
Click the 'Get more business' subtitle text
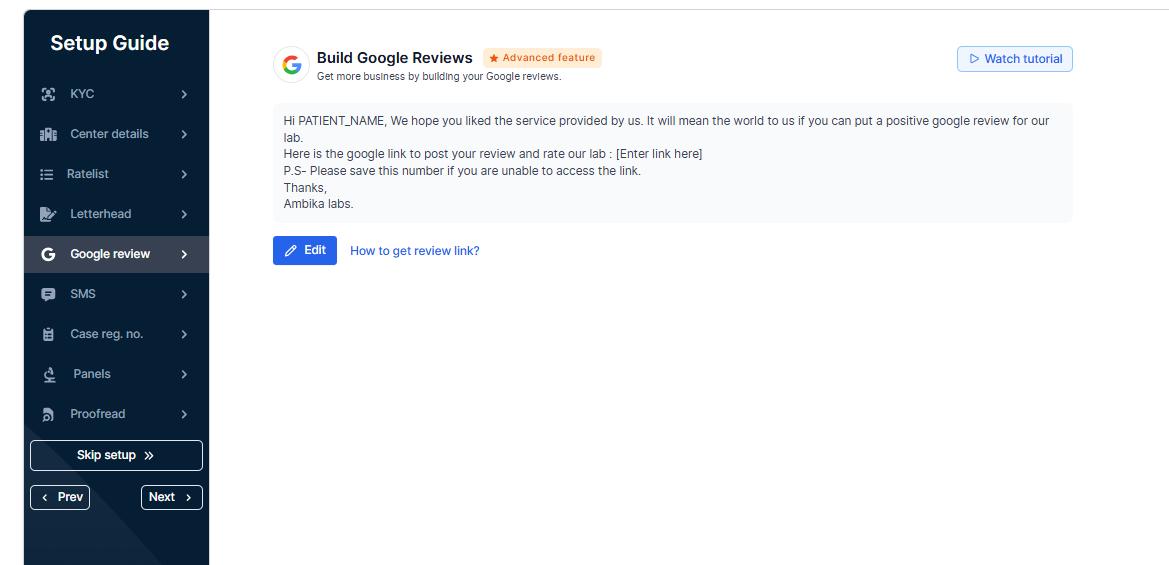pos(439,77)
